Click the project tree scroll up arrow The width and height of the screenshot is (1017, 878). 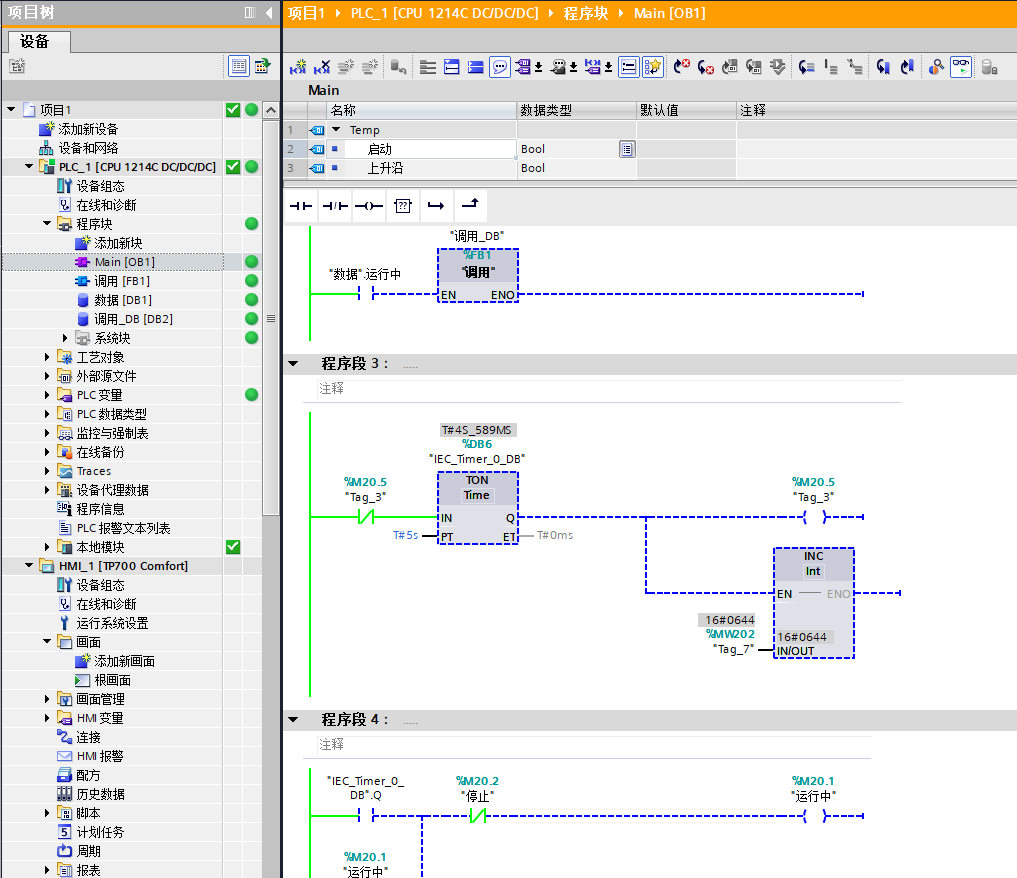coord(270,110)
